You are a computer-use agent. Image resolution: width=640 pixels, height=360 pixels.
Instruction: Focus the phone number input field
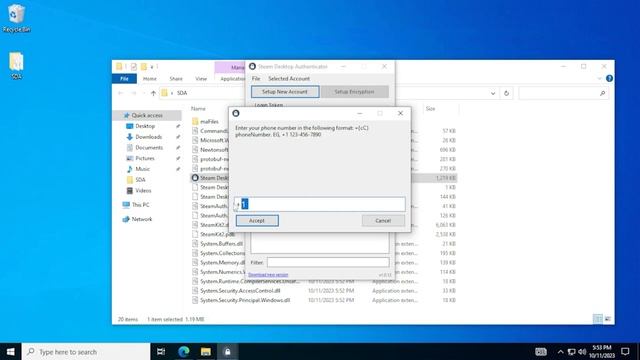(x=320, y=204)
